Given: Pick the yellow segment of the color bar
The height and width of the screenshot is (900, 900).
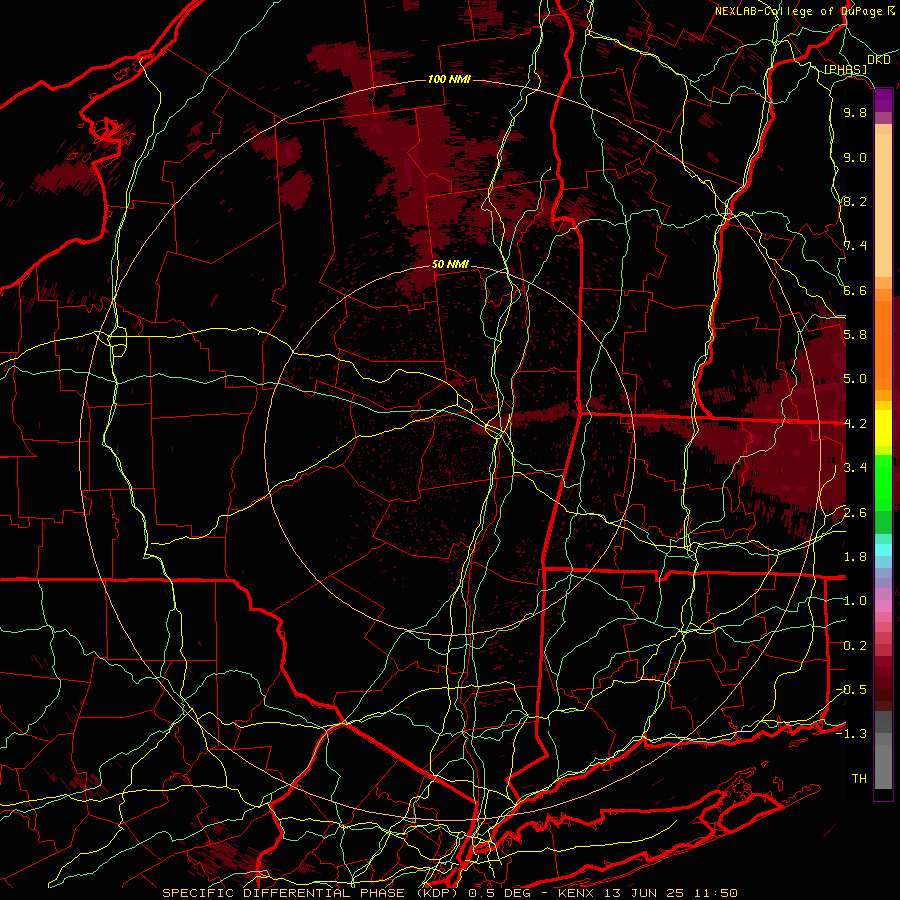Looking at the screenshot, I should click(883, 428).
